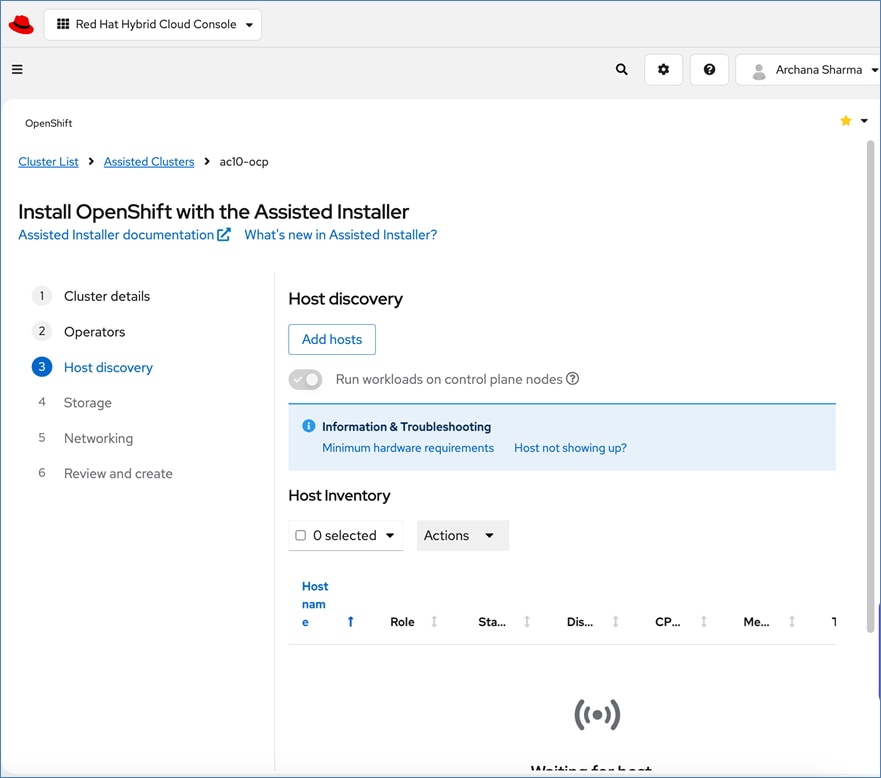Open What's new in Assisted Installer link
Screen dimensions: 881x778
(x=340, y=235)
